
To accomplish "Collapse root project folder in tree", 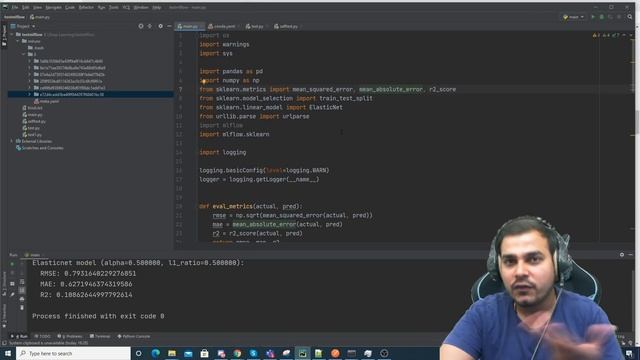I will click(x=12, y=35).
